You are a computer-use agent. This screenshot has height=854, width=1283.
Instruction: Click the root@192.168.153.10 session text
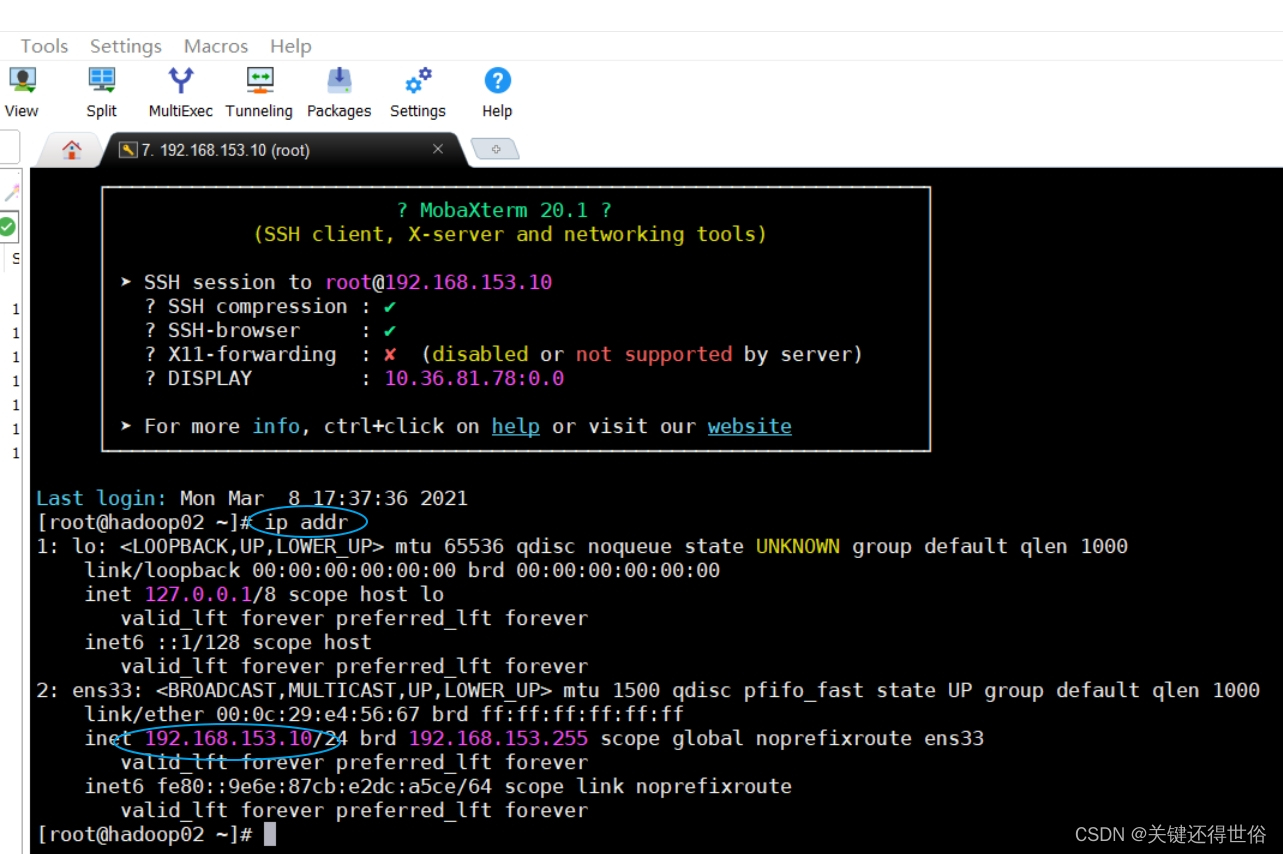coord(438,282)
